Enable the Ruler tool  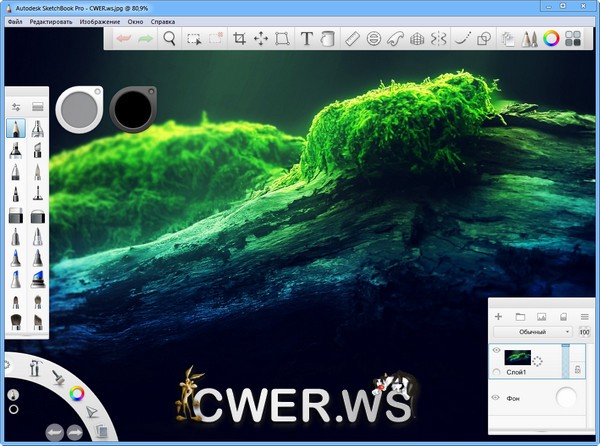click(351, 39)
